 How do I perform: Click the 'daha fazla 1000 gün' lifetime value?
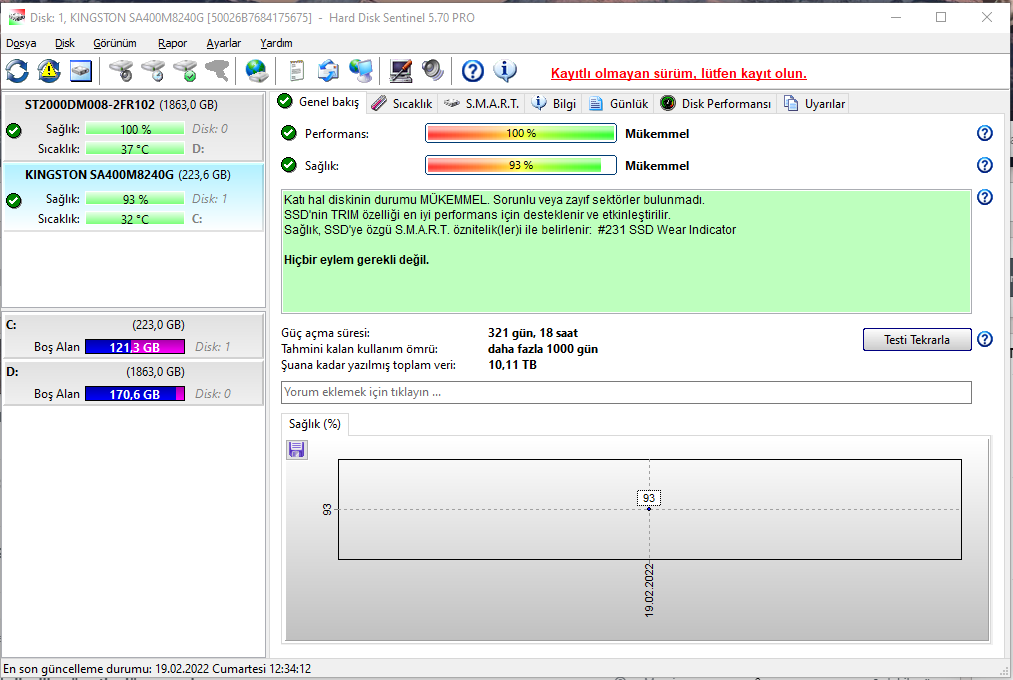[543, 349]
